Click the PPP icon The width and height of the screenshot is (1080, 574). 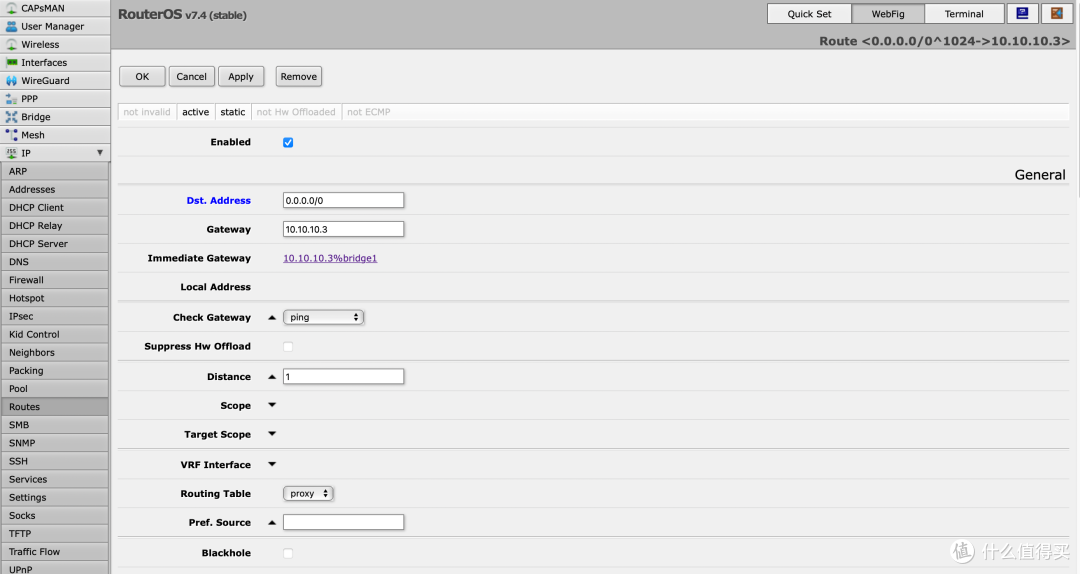click(x=11, y=99)
